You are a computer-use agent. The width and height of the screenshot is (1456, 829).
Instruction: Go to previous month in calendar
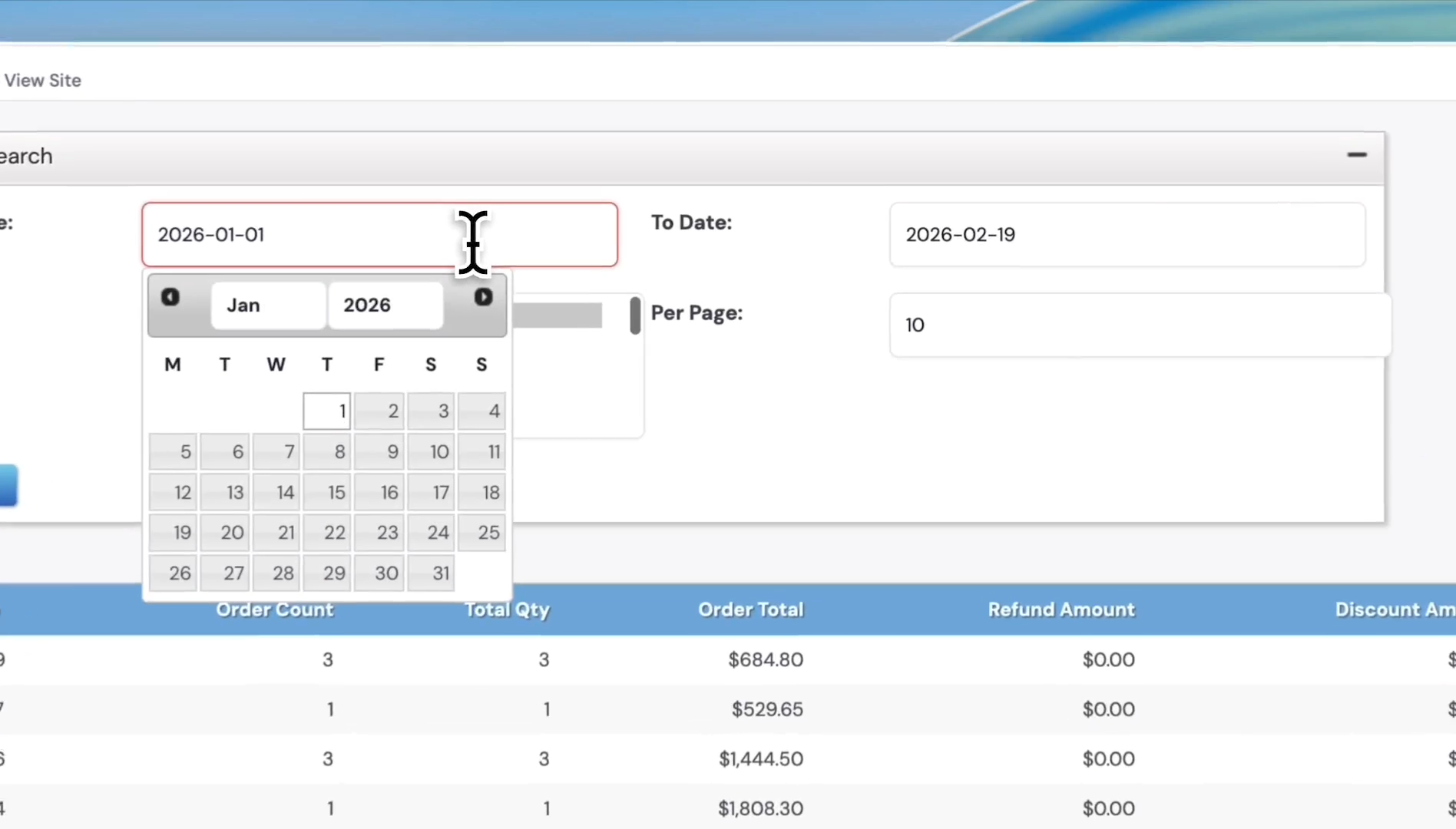click(x=170, y=297)
